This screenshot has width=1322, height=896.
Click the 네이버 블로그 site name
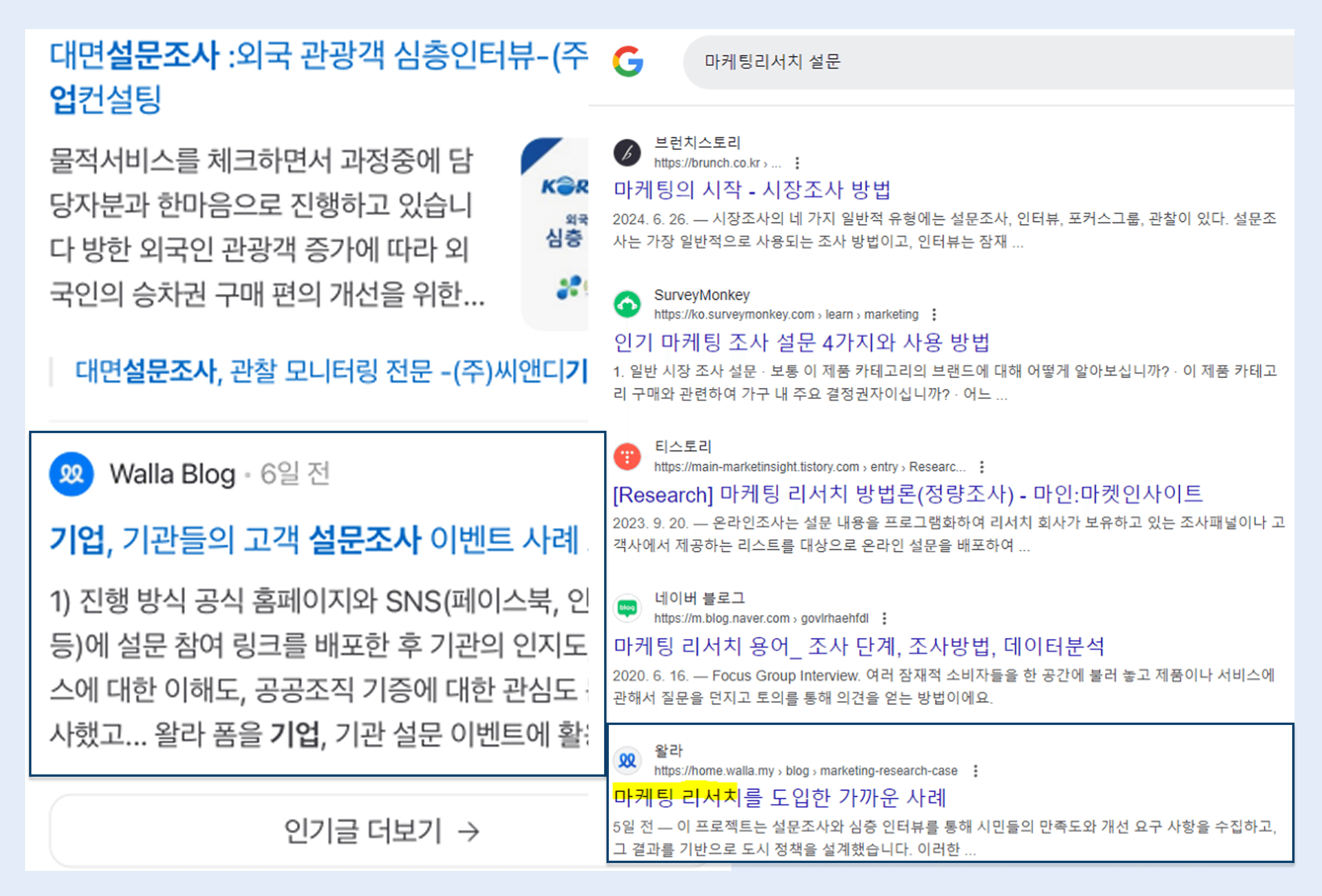point(699,598)
